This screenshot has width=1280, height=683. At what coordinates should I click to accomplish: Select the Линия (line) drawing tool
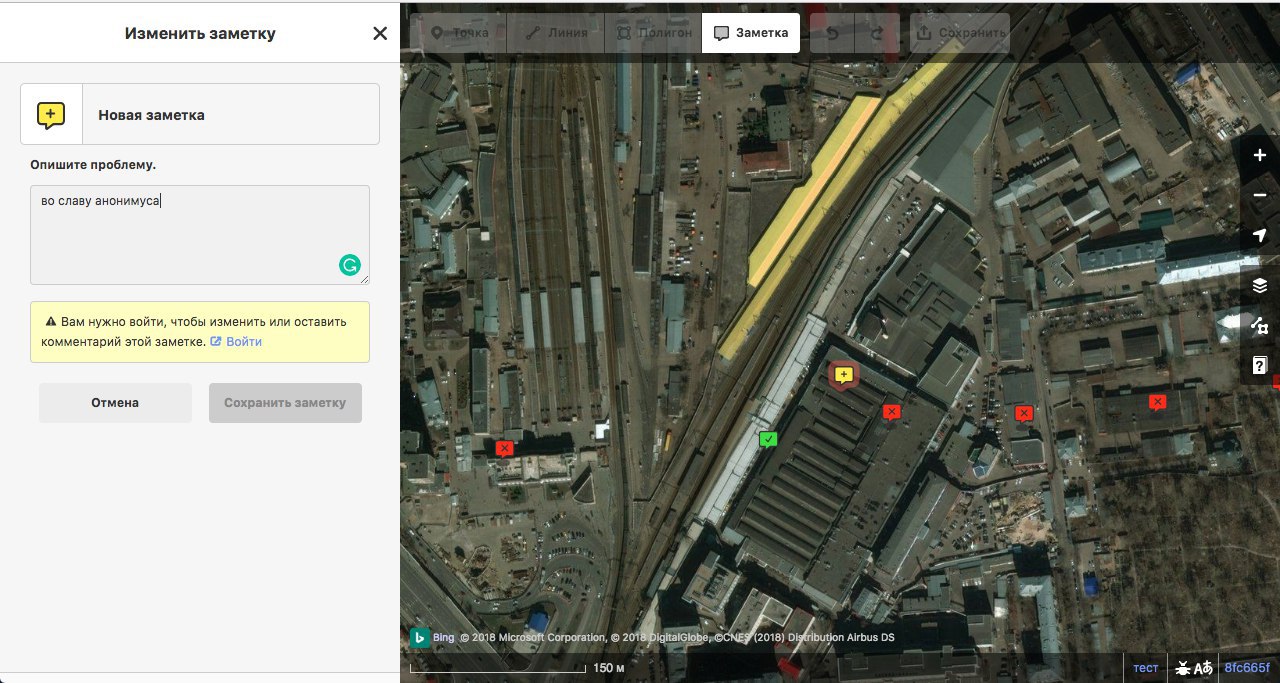(x=556, y=32)
